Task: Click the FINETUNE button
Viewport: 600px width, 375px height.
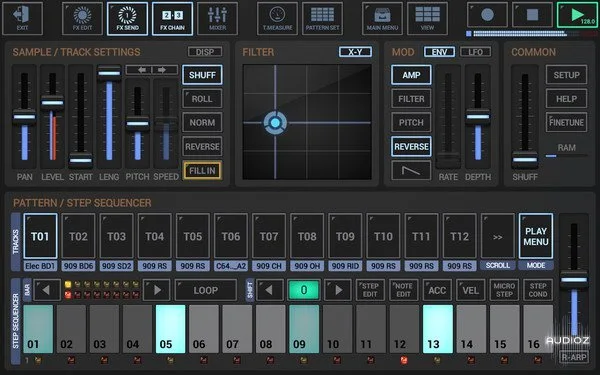Action: [566, 122]
